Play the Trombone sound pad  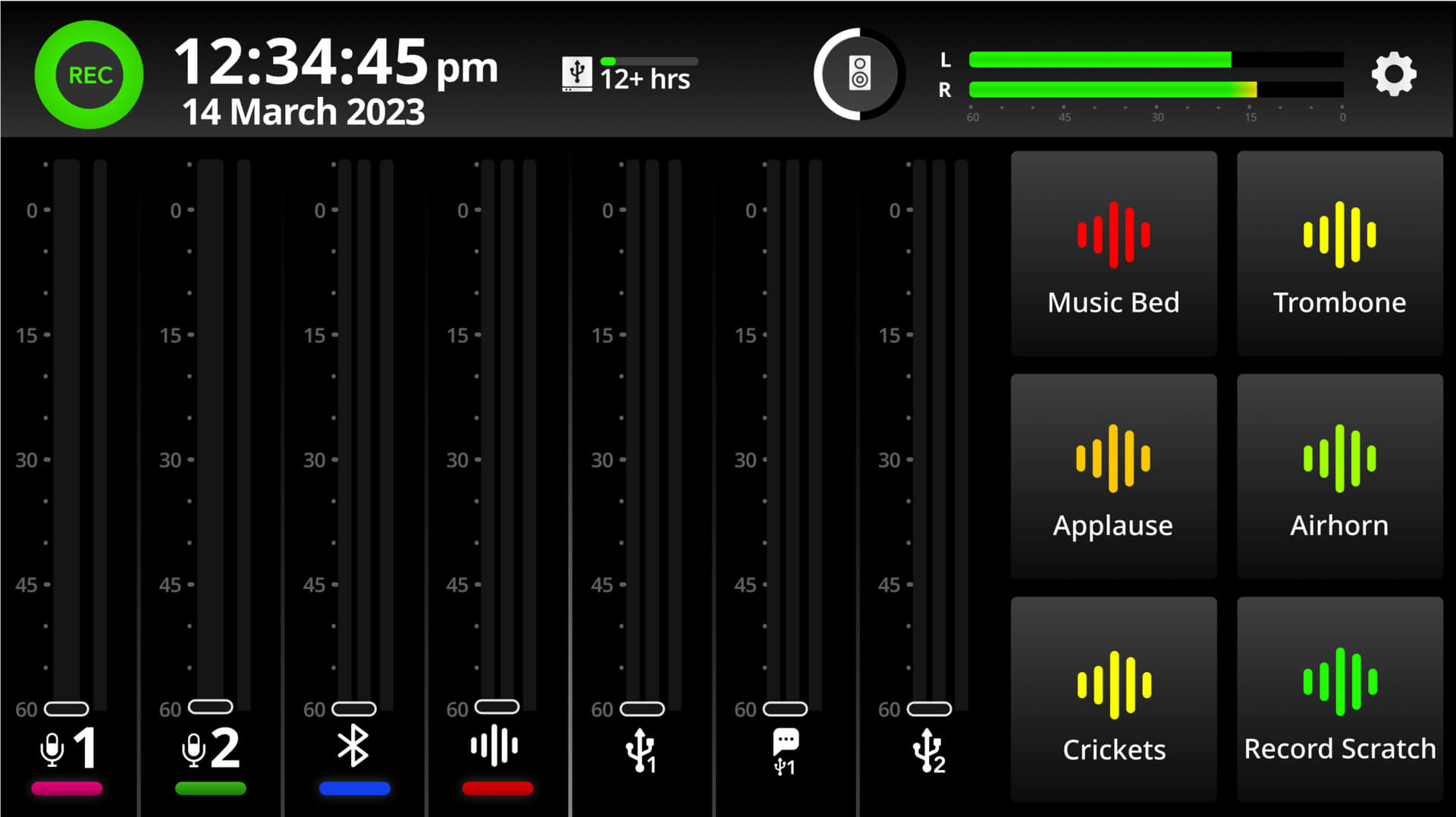[1339, 254]
